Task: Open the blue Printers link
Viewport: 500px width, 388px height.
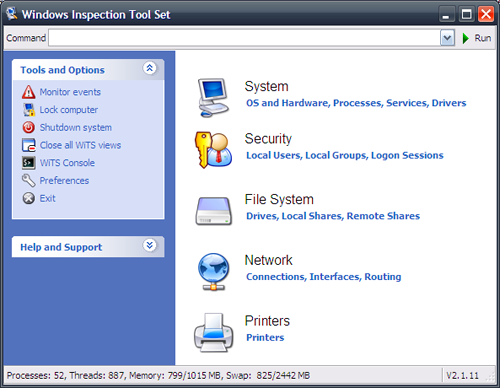Action: click(265, 337)
